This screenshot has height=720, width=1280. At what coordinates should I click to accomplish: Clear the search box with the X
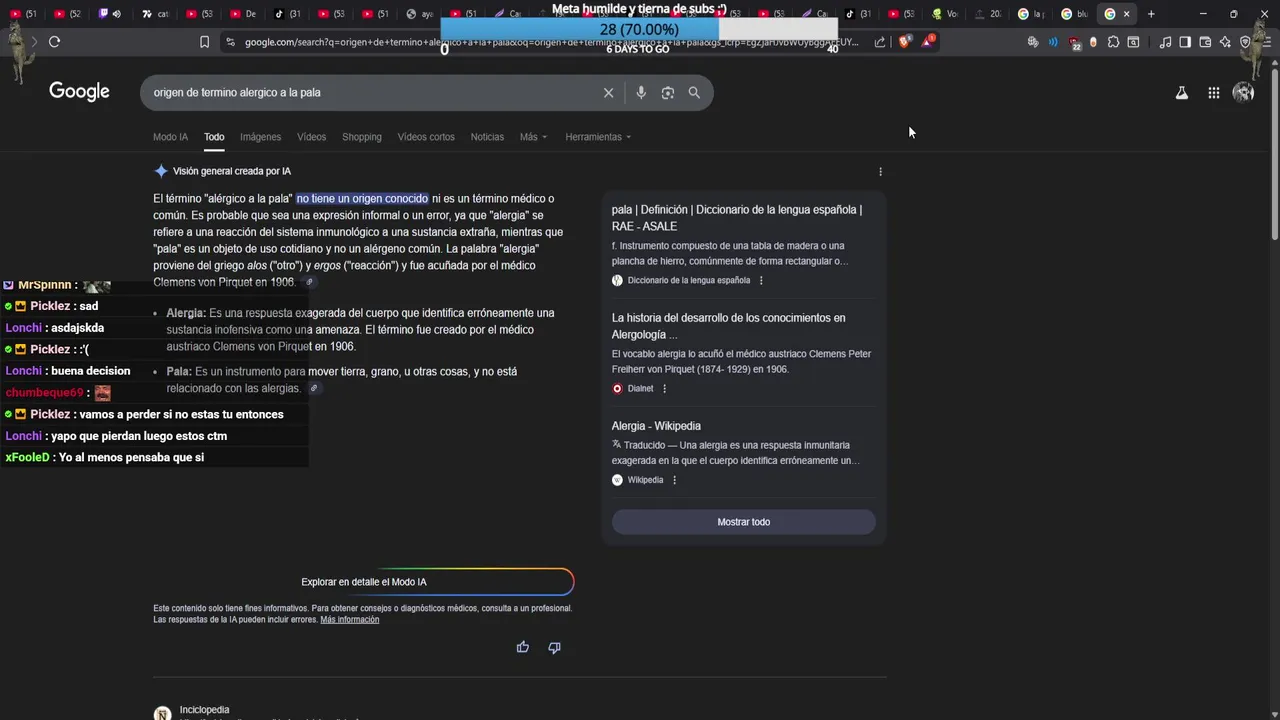[608, 92]
